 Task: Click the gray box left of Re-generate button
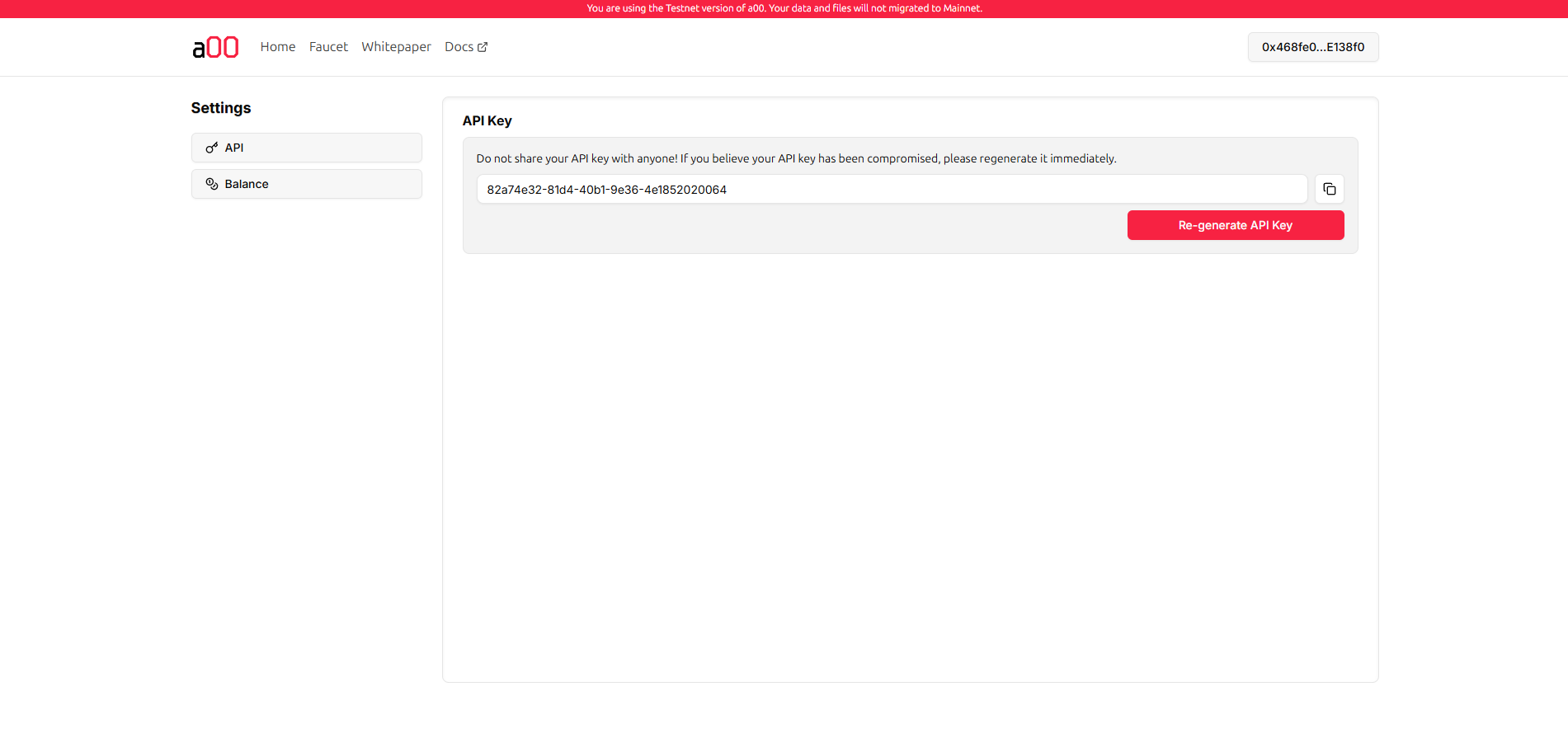792,226
